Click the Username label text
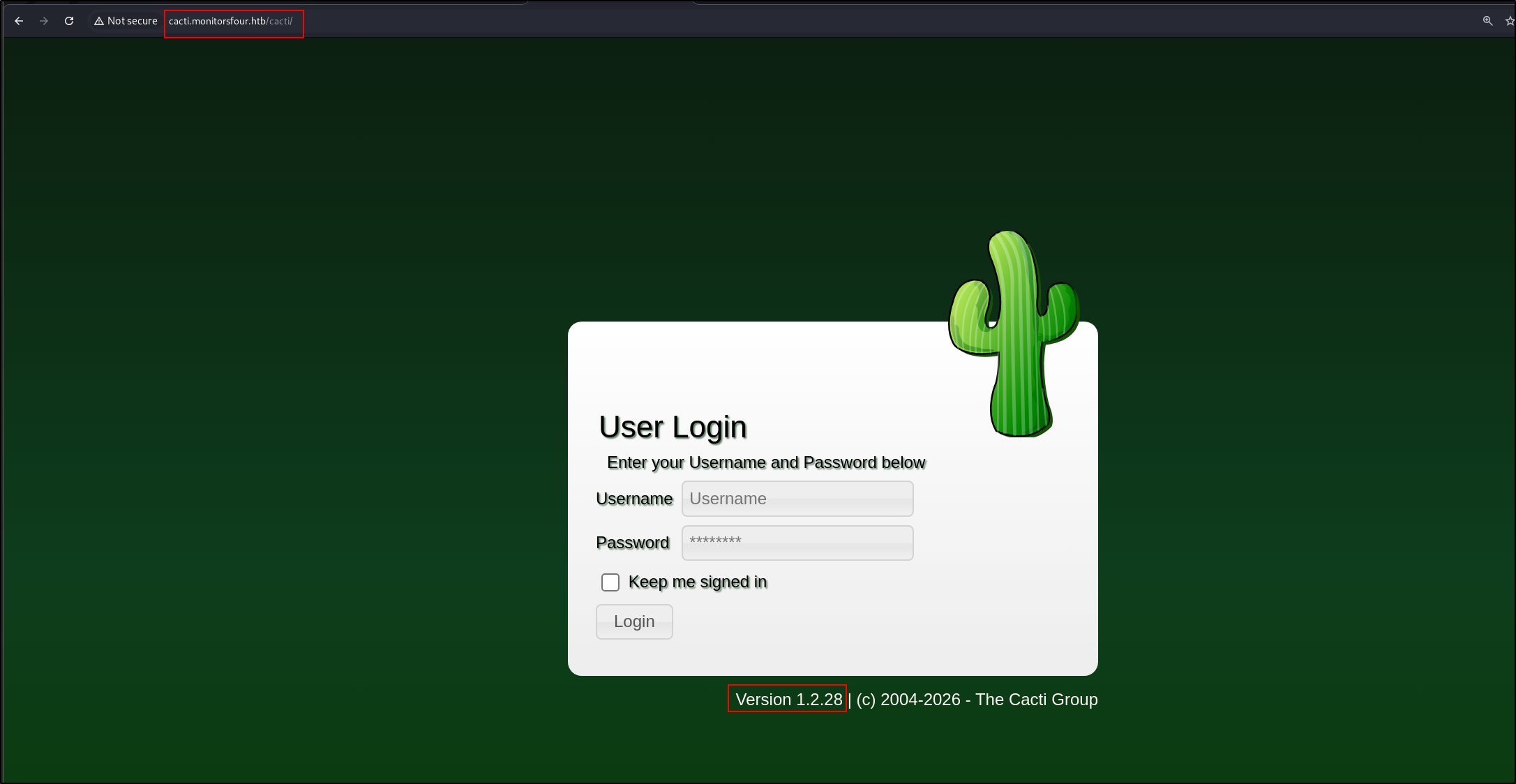The height and width of the screenshot is (784, 1516). pyautogui.click(x=634, y=499)
